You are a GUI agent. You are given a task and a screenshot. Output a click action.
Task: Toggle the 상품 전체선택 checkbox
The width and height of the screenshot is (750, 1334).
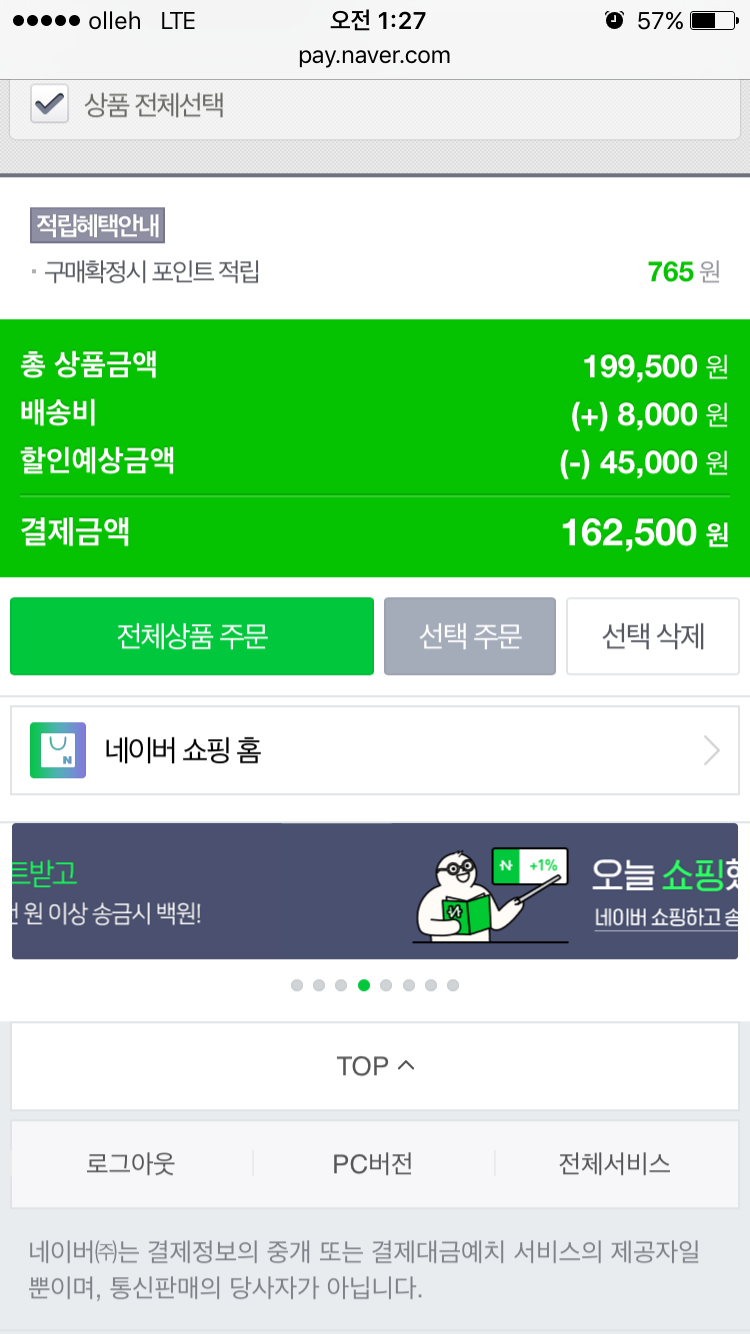click(50, 104)
